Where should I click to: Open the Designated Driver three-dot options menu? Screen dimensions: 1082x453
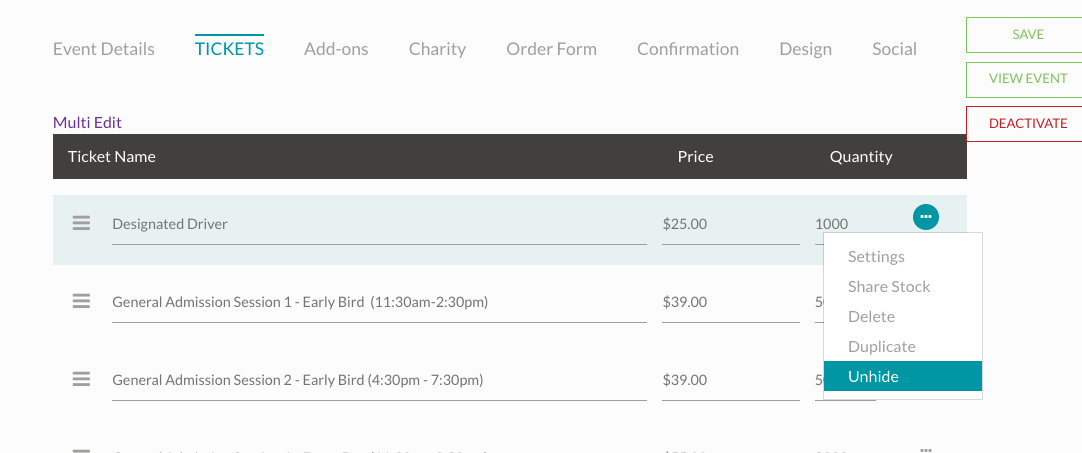926,216
